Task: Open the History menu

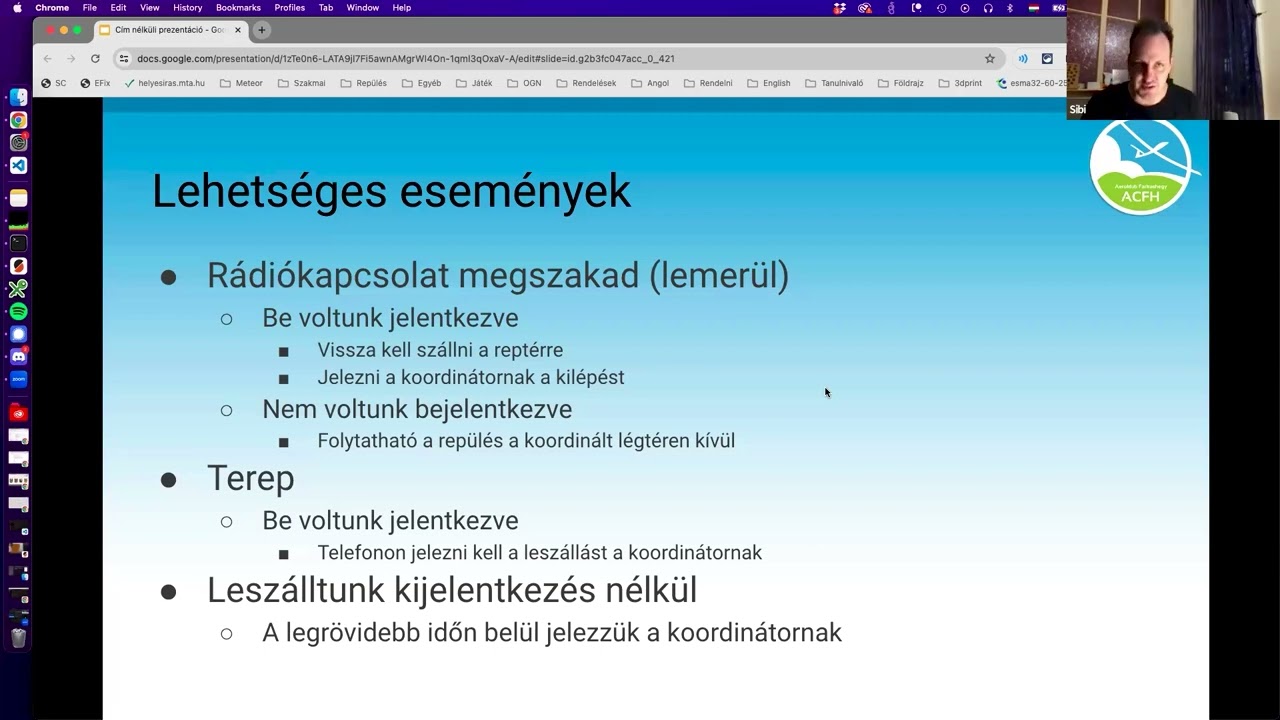Action: pyautogui.click(x=187, y=8)
